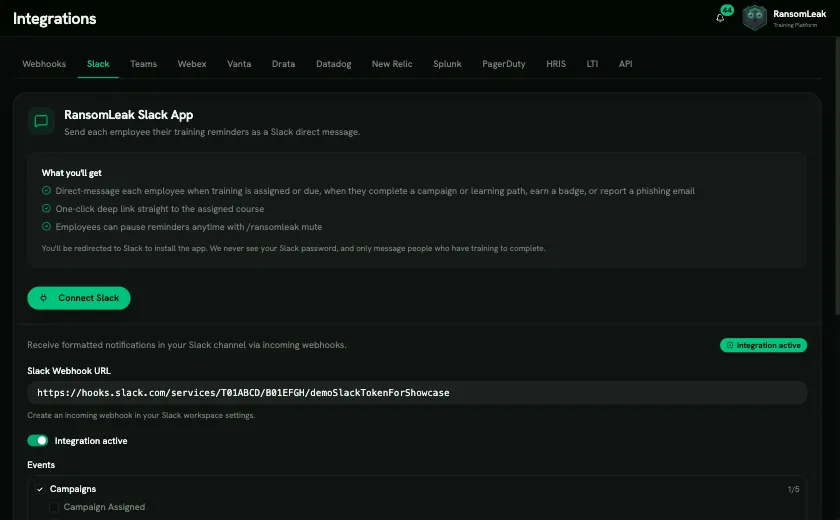The width and height of the screenshot is (840, 520).
Task: Click the Slack App chat bubble icon
Action: click(41, 121)
